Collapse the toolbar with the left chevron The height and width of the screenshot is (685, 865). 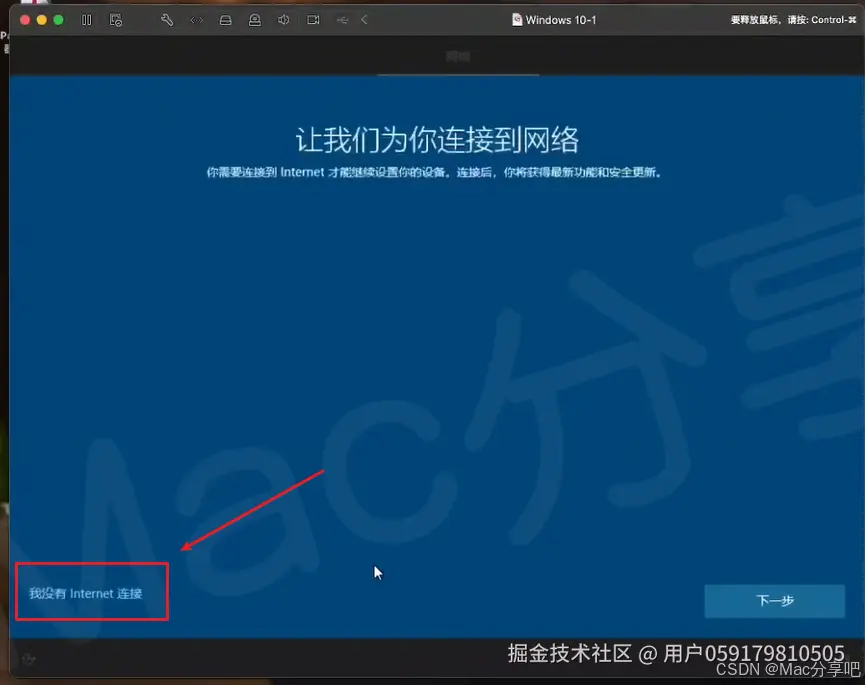click(362, 19)
